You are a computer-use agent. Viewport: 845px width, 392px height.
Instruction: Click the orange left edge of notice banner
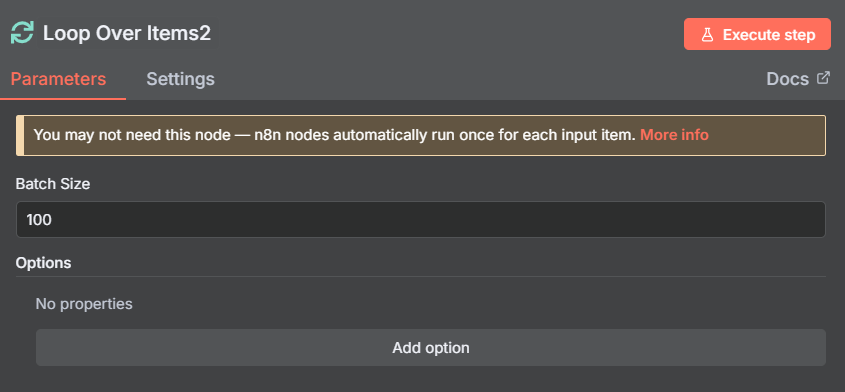[x=20, y=135]
